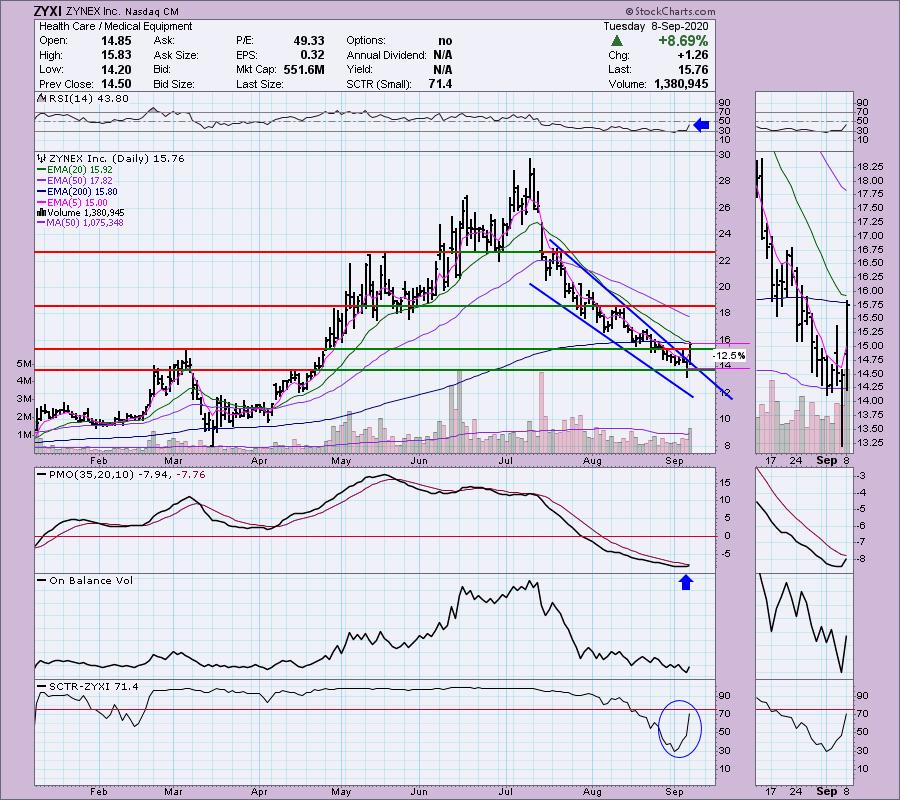Click the '3M' volume axis label

[x=24, y=398]
